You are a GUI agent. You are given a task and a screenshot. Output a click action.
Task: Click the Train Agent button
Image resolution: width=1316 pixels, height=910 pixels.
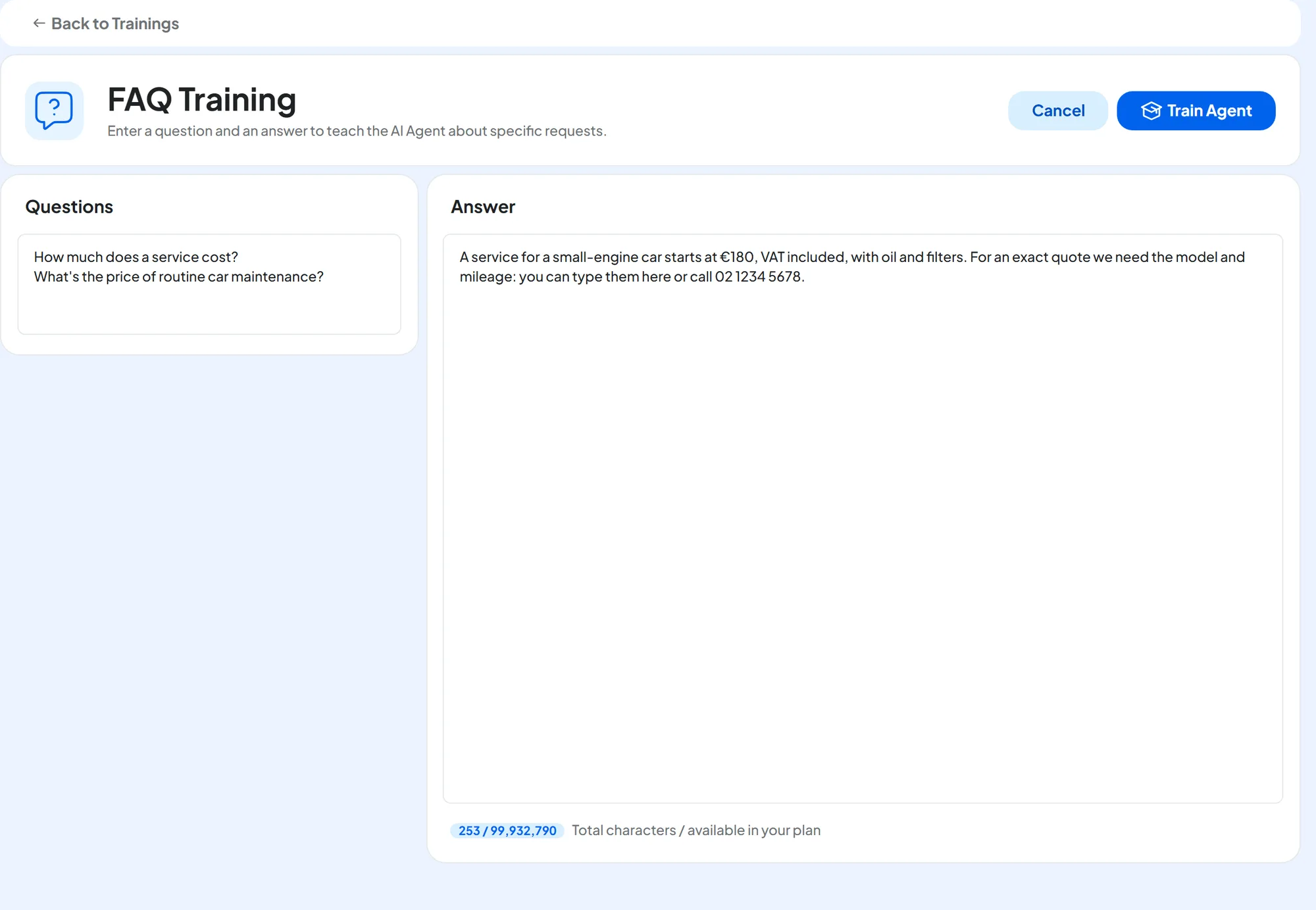[1196, 111]
